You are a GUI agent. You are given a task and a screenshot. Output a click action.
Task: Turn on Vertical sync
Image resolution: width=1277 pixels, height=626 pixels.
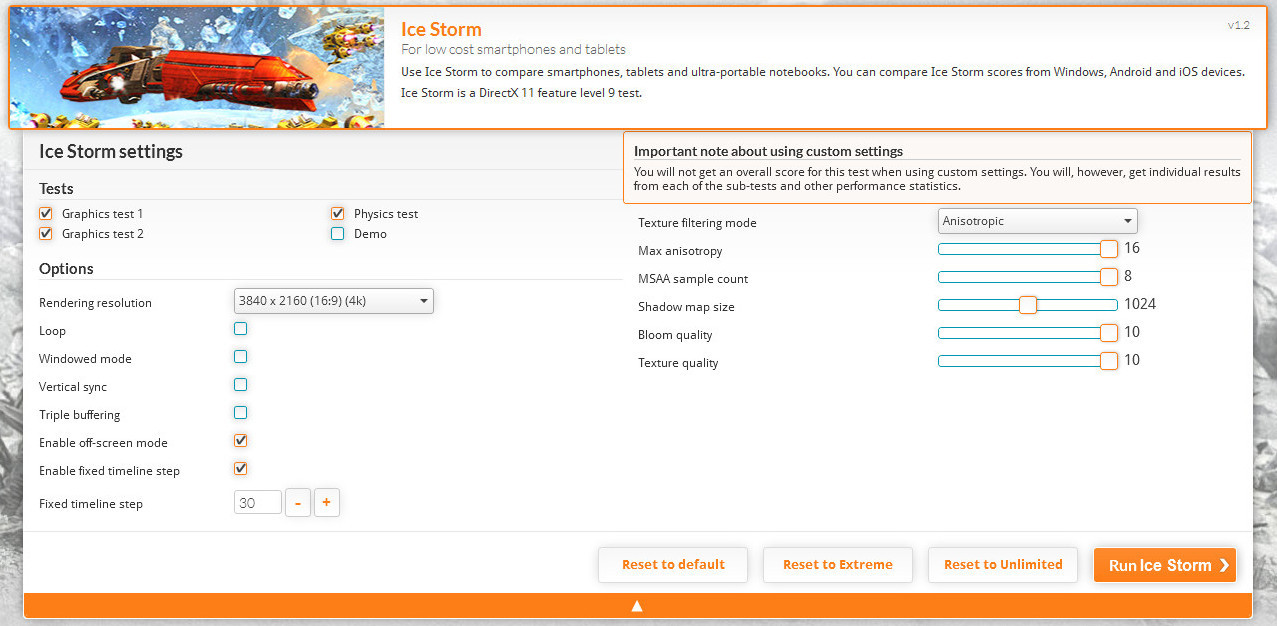[240, 385]
